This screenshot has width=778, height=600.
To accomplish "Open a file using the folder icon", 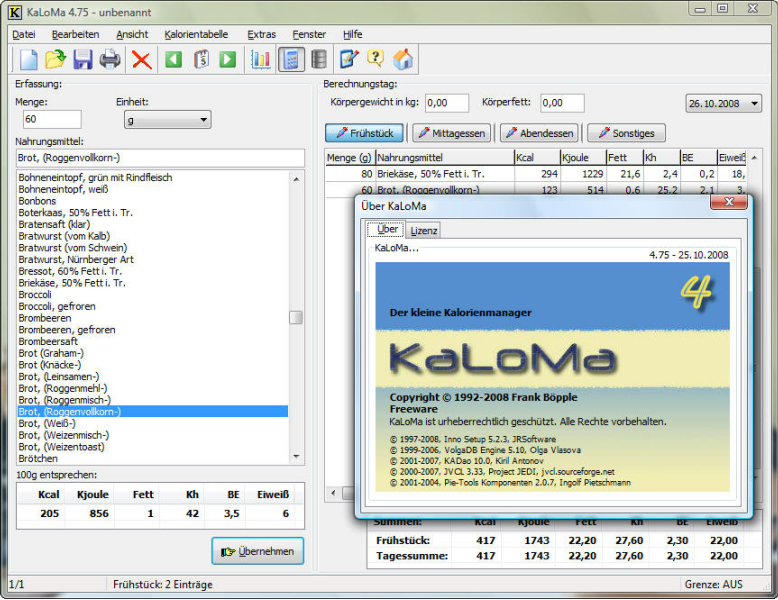I will 56,60.
